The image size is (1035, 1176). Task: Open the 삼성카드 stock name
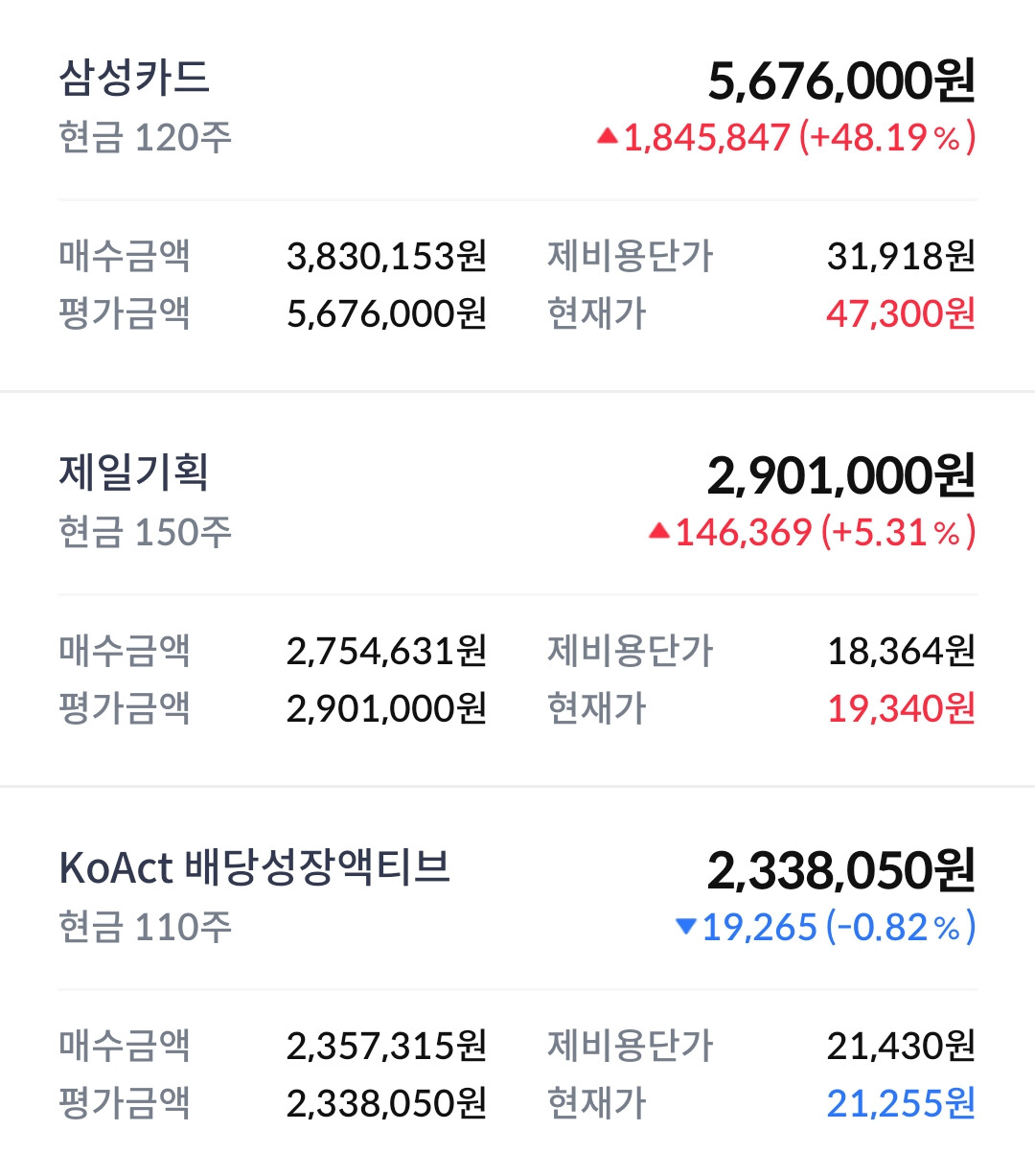click(134, 78)
